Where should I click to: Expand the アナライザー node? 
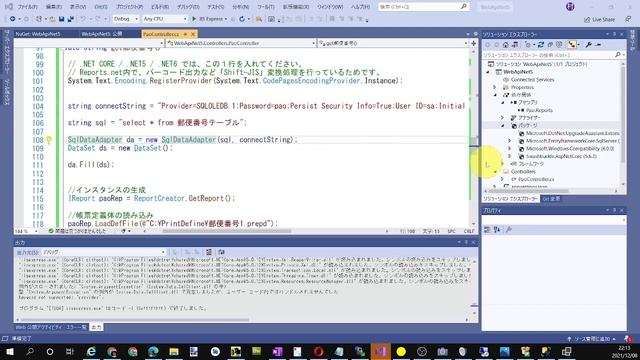pos(503,118)
